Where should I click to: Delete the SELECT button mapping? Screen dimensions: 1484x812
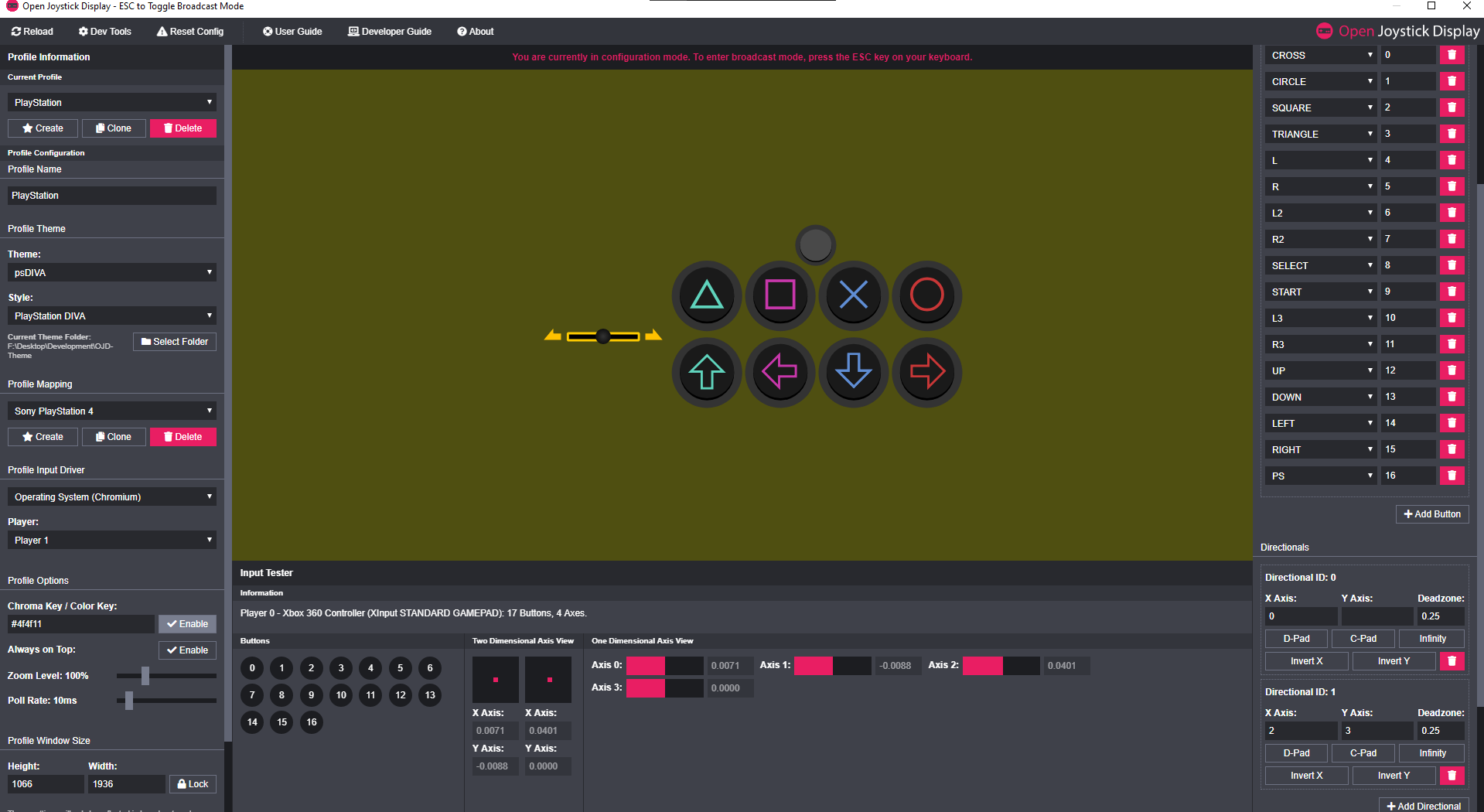pyautogui.click(x=1452, y=265)
